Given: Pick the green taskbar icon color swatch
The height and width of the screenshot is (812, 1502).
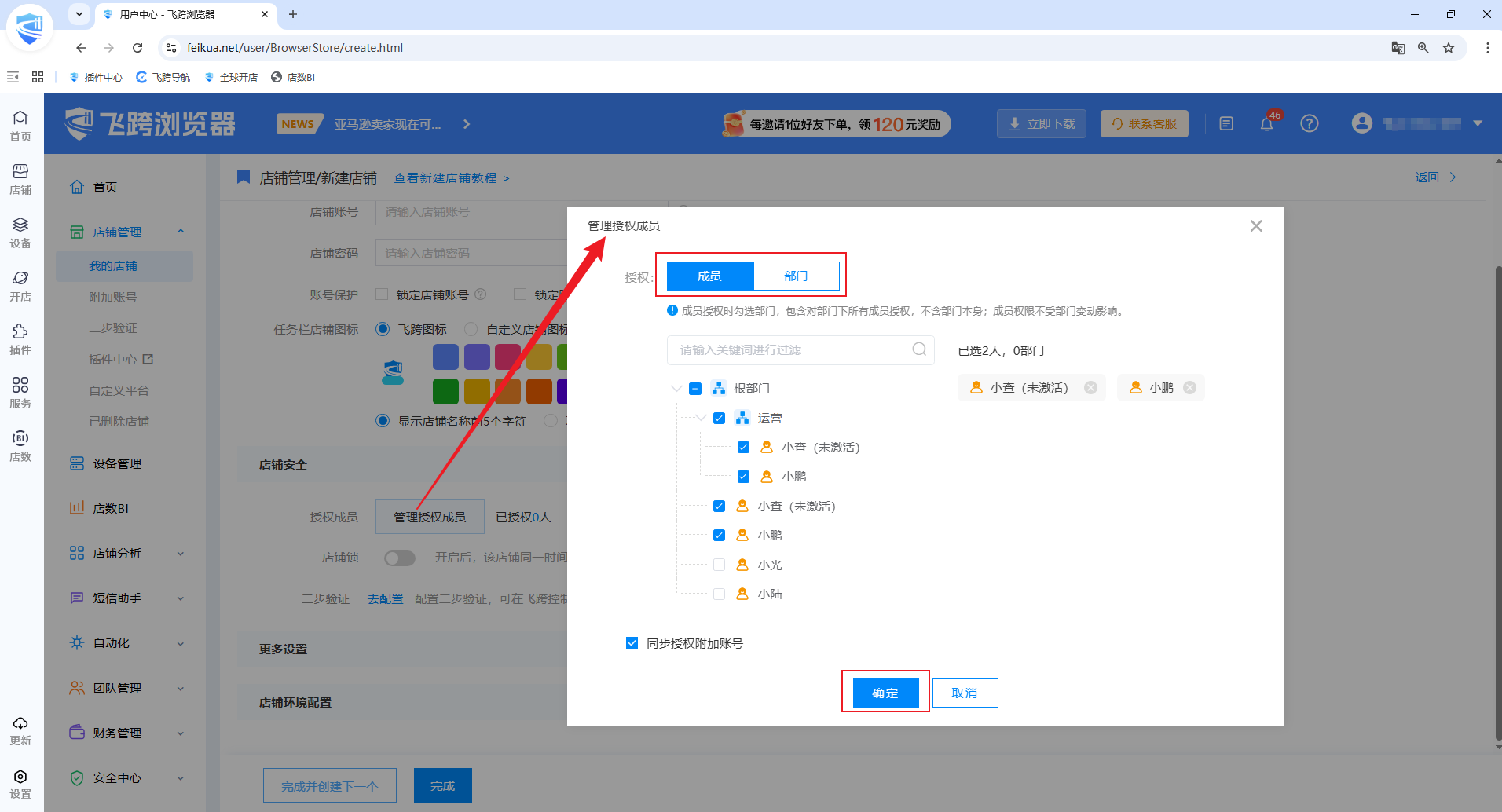Looking at the screenshot, I should click(445, 391).
